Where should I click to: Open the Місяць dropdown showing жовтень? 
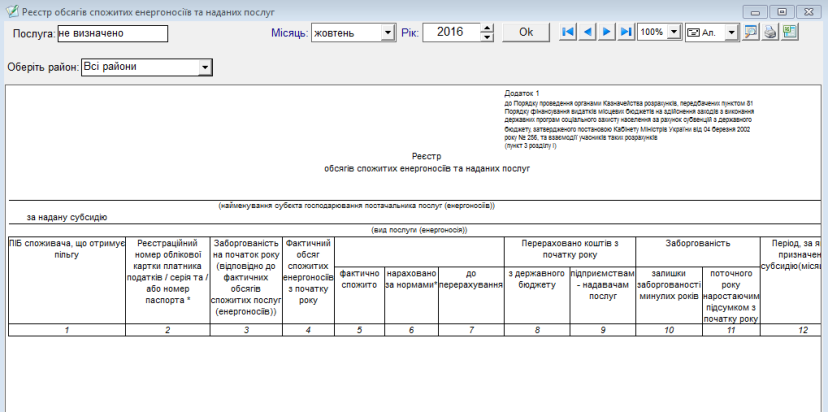[x=388, y=33]
